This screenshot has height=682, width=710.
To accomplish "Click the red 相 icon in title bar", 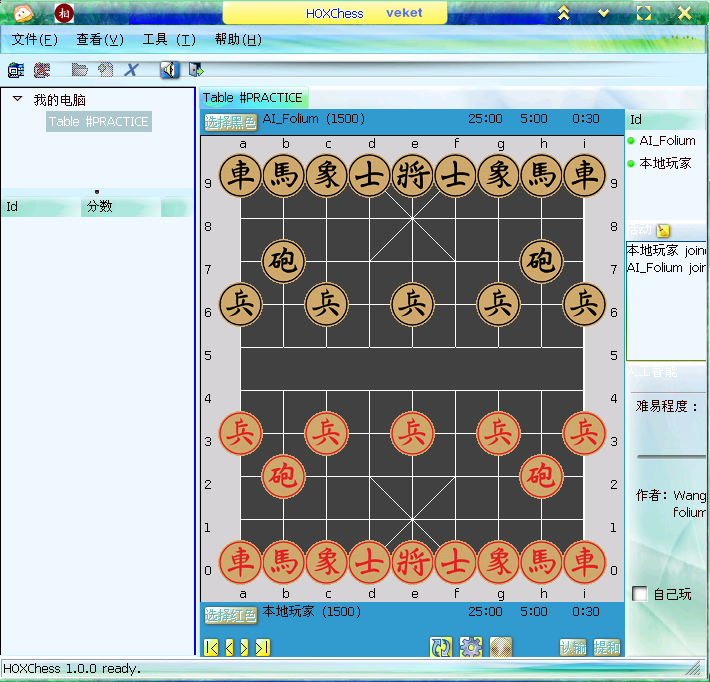I will click(x=64, y=13).
